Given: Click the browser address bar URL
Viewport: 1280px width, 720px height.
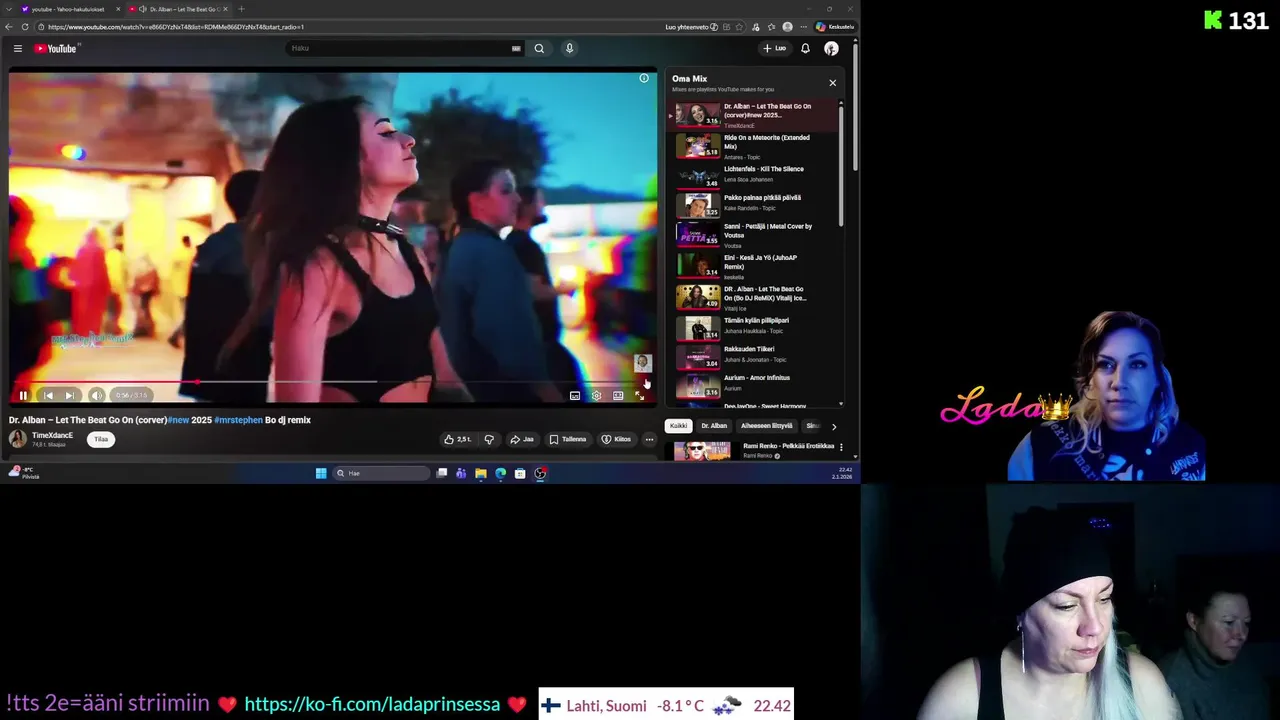Looking at the screenshot, I should point(176,27).
